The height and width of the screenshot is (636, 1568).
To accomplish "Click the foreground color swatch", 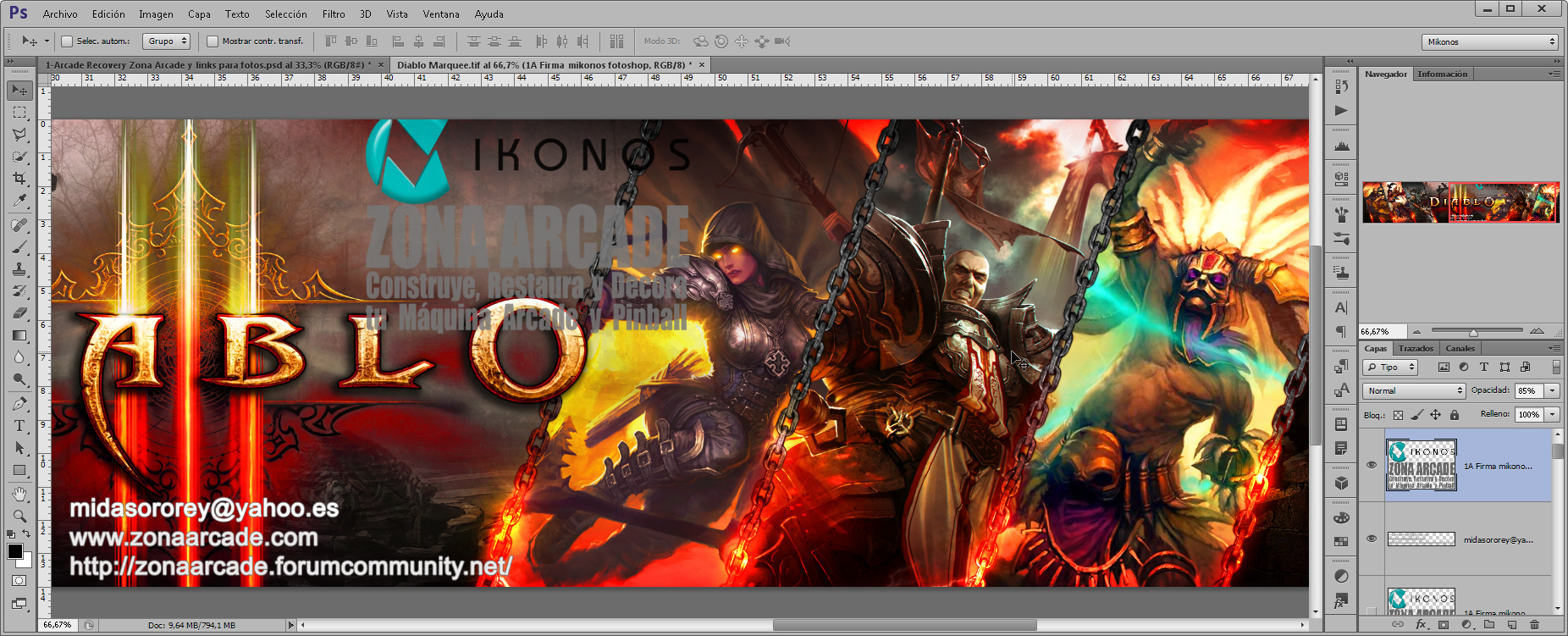I will tap(14, 551).
